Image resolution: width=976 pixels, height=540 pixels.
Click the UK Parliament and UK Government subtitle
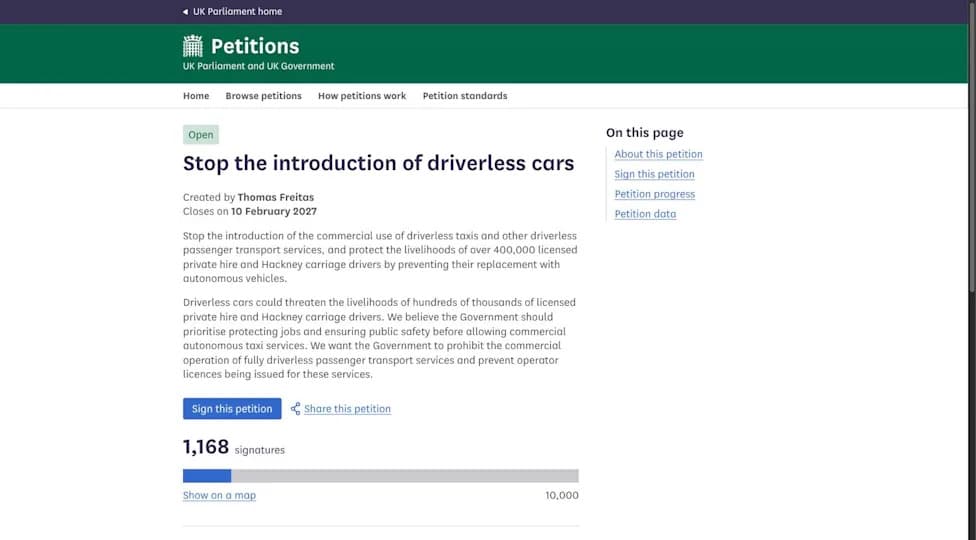click(258, 66)
